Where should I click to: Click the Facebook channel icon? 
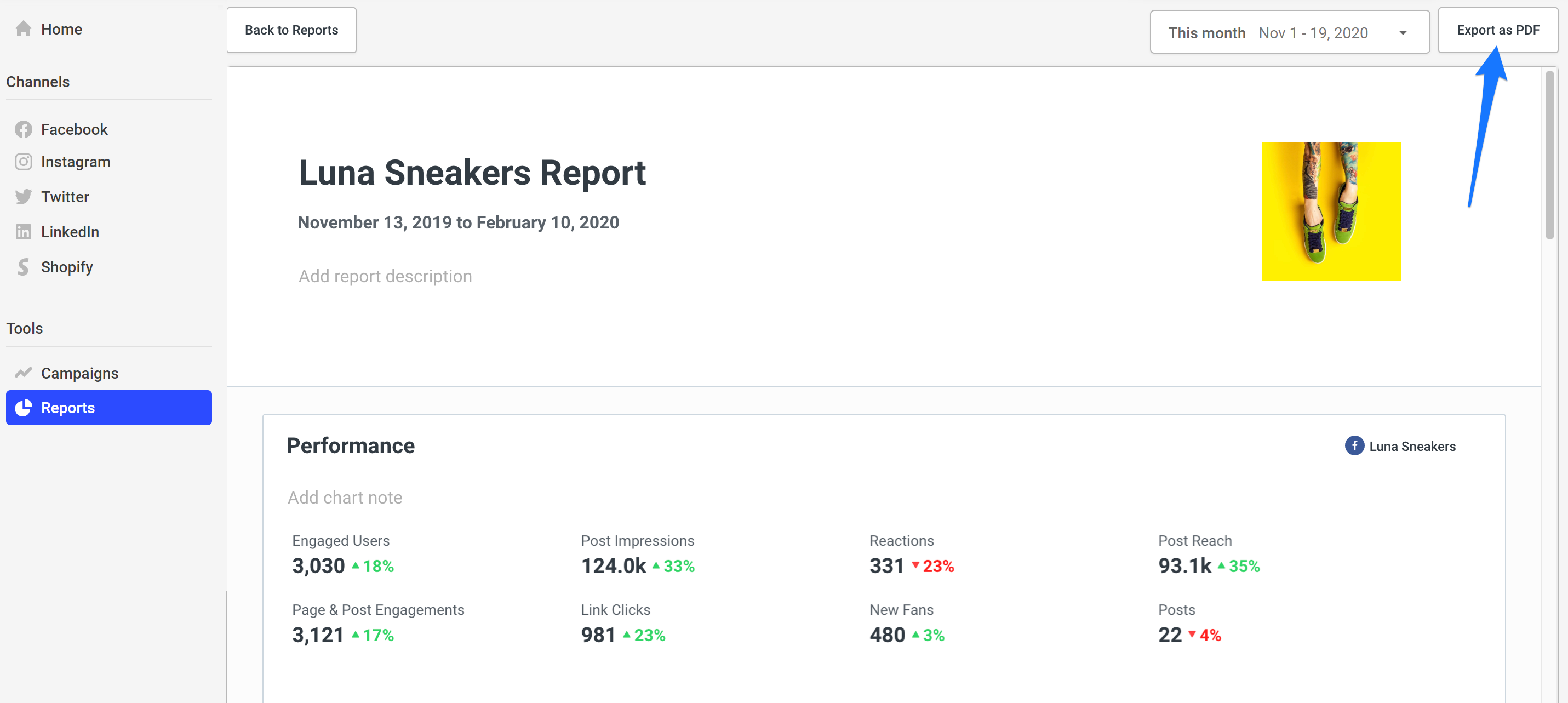click(x=24, y=128)
